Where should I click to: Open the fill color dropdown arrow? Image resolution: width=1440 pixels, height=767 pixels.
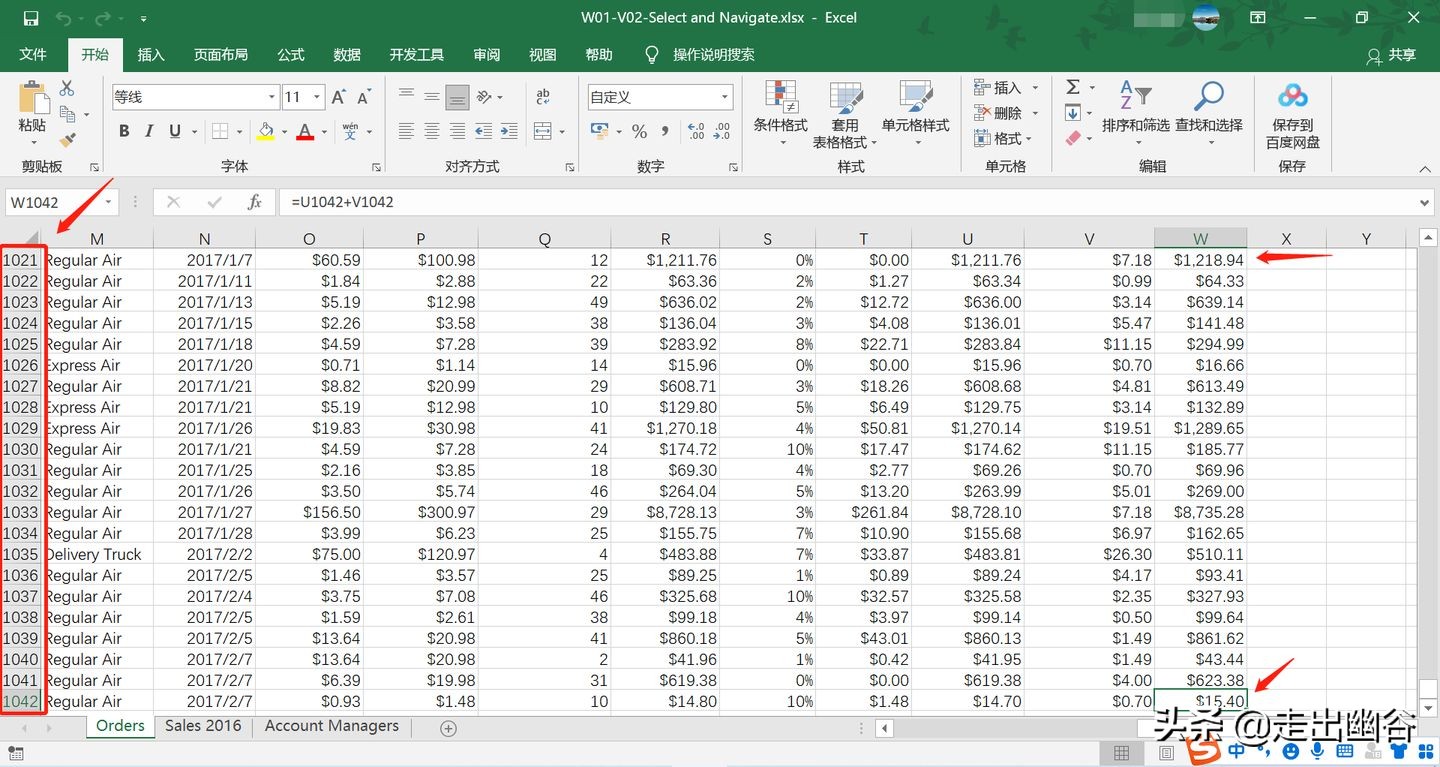point(284,132)
